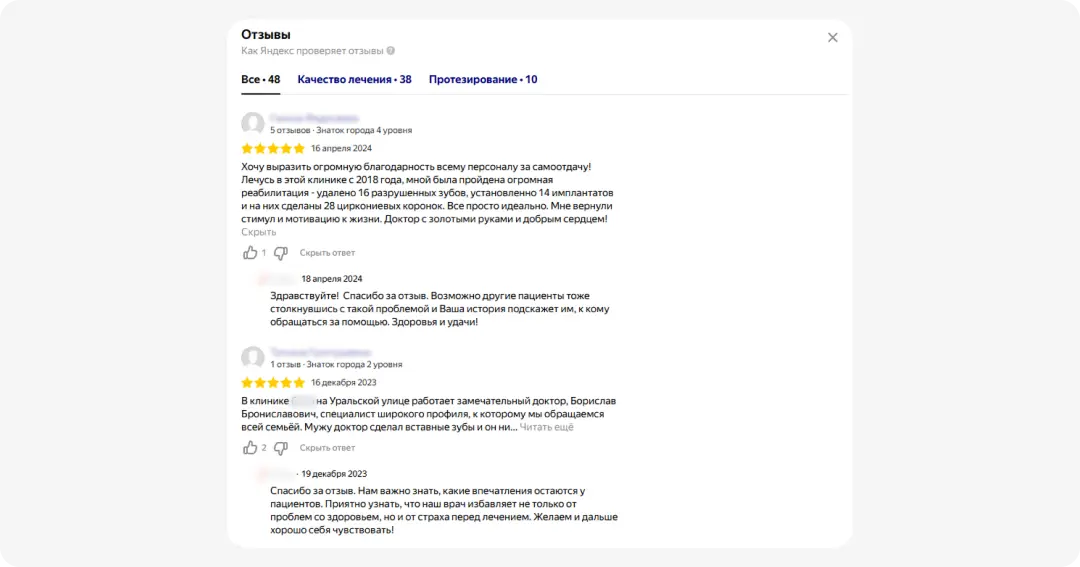Expand the second review with "Читать ещё"

546,427
